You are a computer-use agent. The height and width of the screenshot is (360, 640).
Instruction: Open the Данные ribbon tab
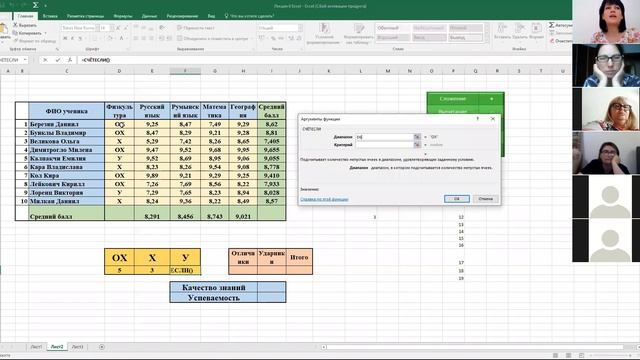[x=149, y=16]
